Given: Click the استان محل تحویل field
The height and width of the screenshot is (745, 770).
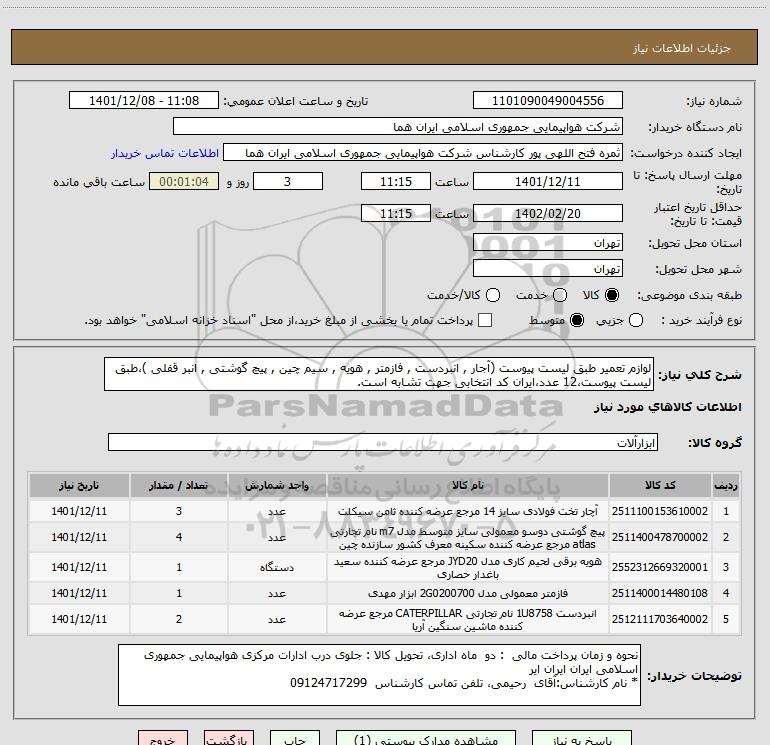Looking at the screenshot, I should tap(547, 243).
